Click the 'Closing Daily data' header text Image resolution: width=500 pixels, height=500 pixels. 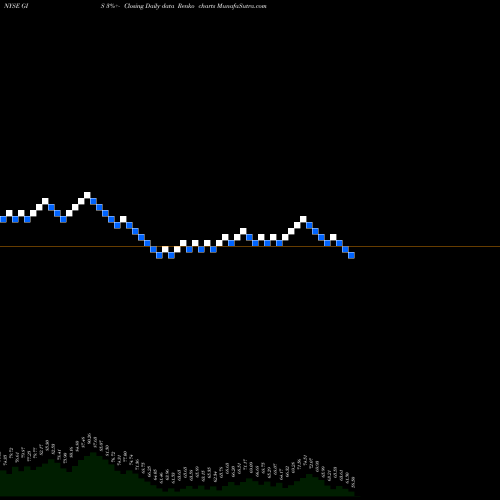pyautogui.click(x=149, y=6)
